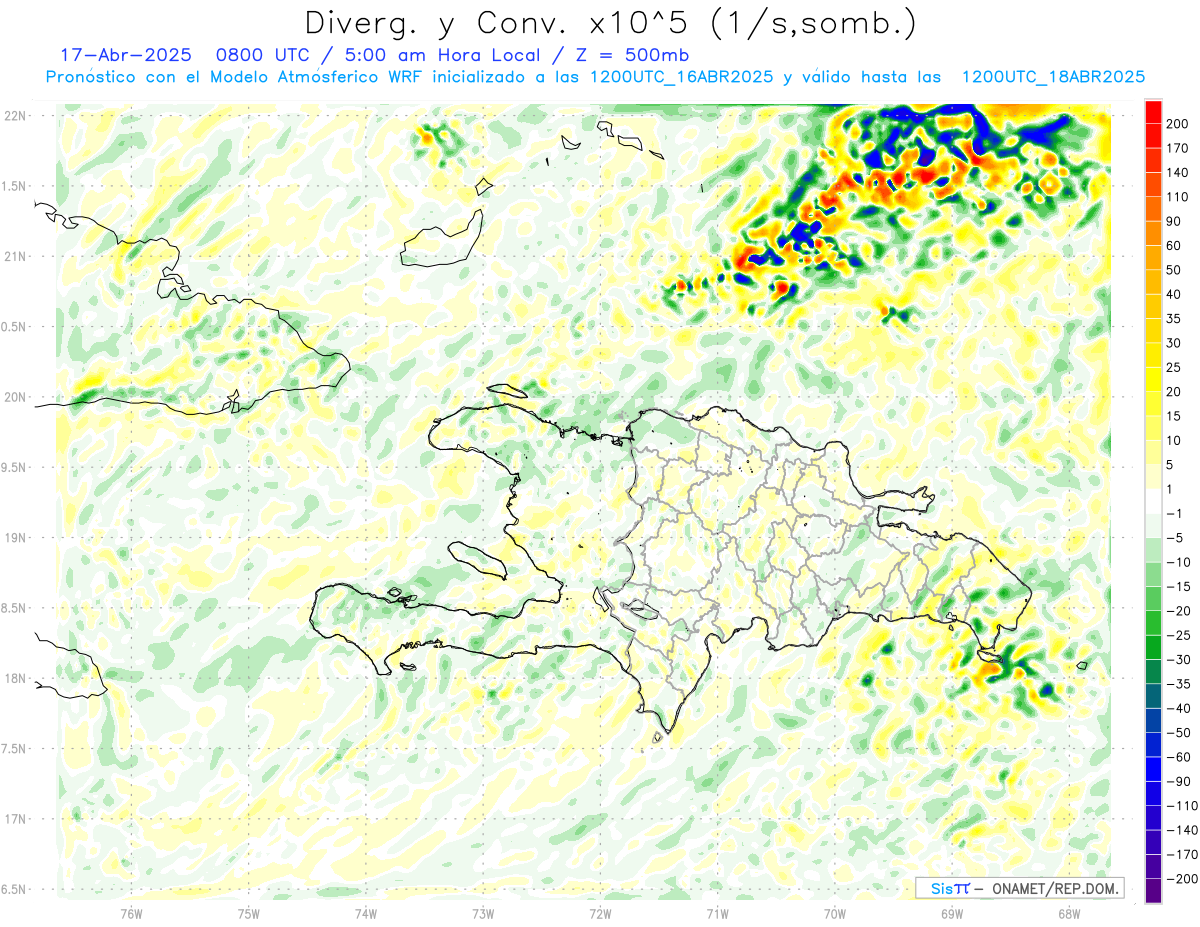Click the '170' value on the color scale
Image resolution: width=1200 pixels, height=927 pixels.
1179,149
